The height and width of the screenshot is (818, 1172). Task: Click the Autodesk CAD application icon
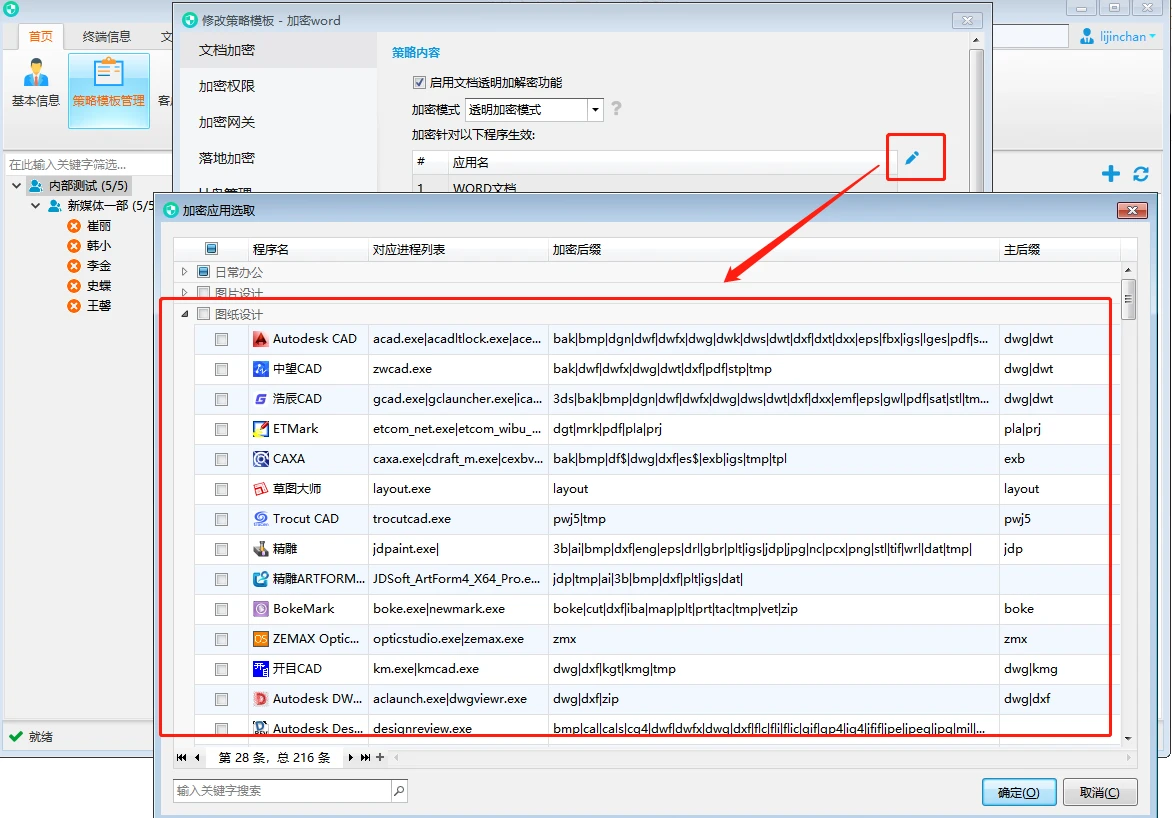point(260,339)
